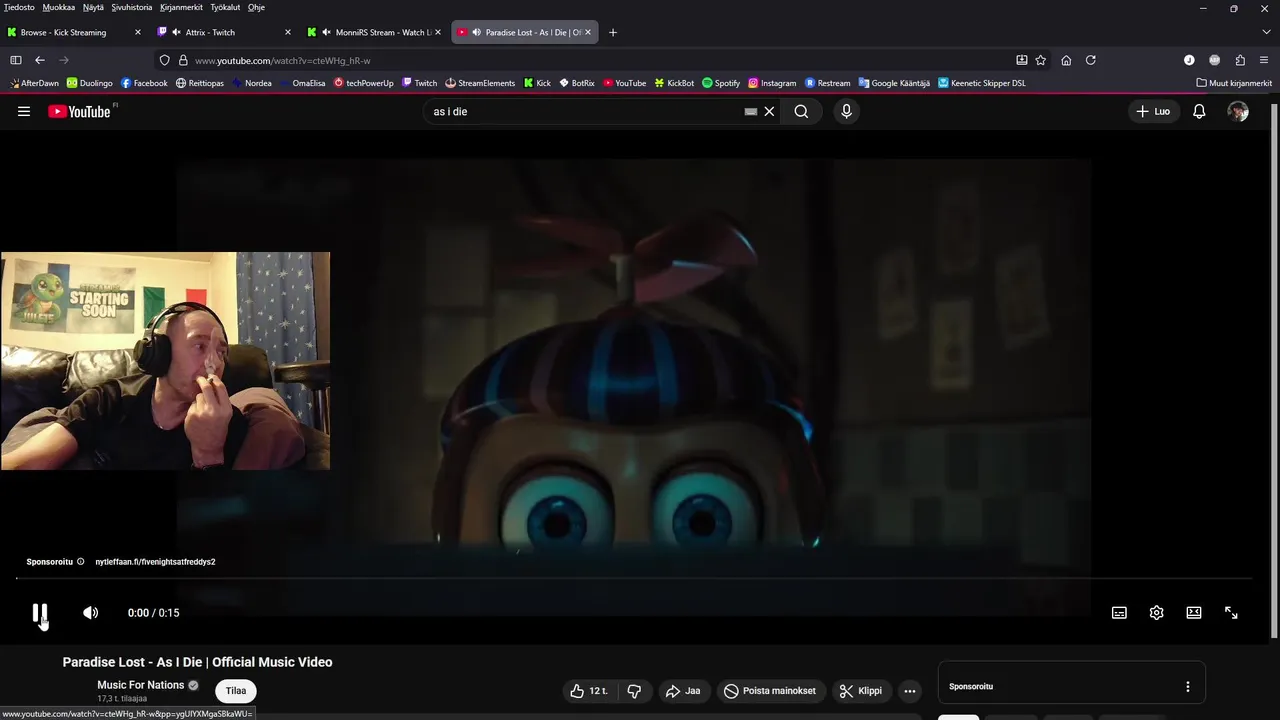Go to browser home page
Screen dimensions: 1280x720
coord(1066,60)
